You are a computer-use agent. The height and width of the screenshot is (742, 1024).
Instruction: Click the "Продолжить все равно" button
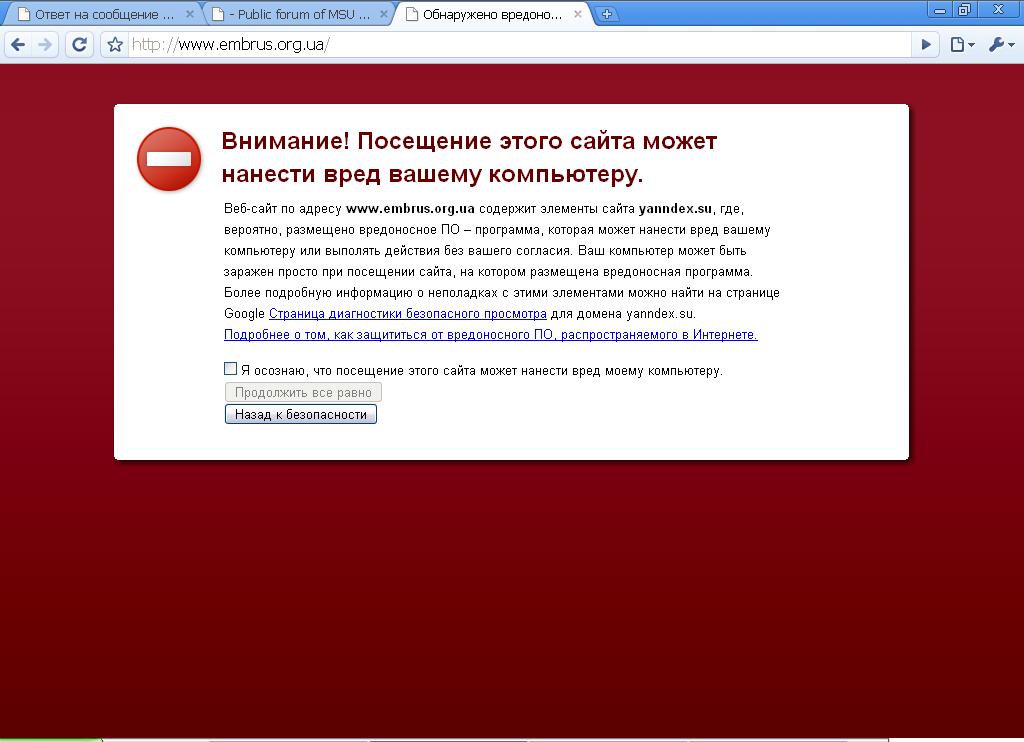[303, 393]
